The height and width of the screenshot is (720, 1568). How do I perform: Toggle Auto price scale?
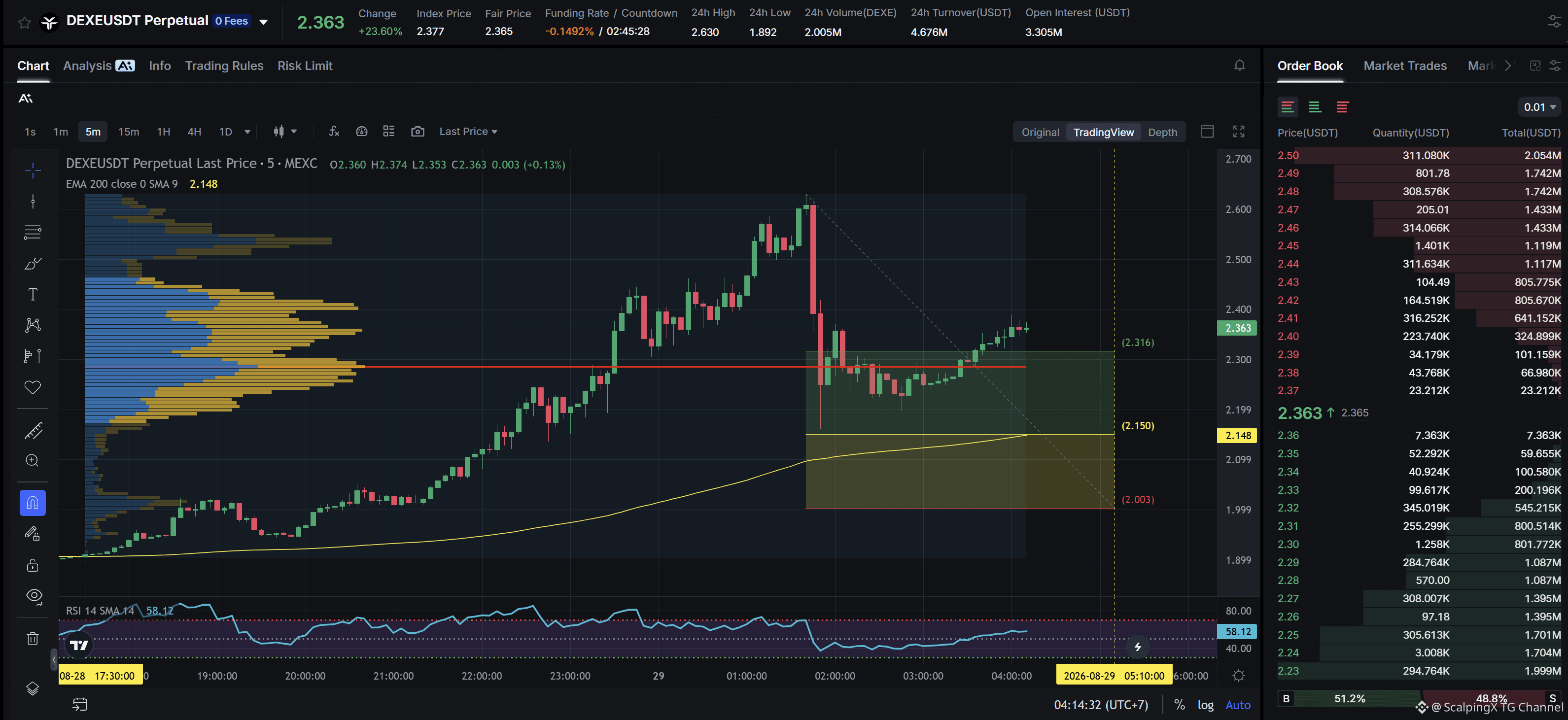[x=1238, y=705]
